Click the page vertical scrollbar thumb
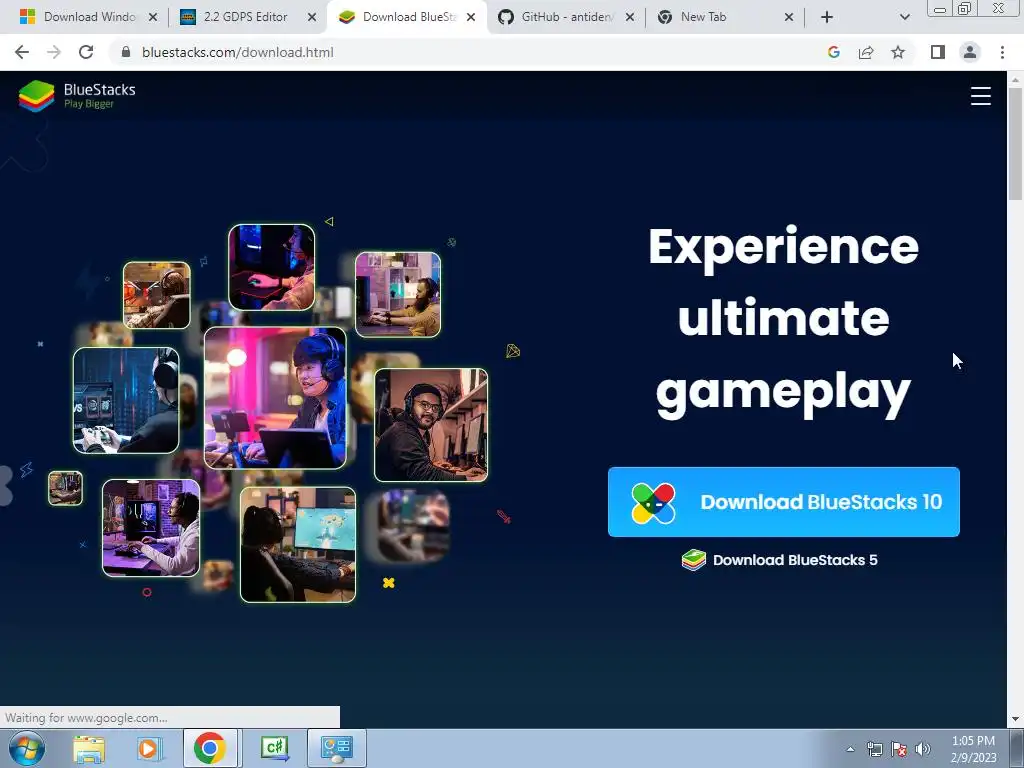 click(x=1015, y=144)
